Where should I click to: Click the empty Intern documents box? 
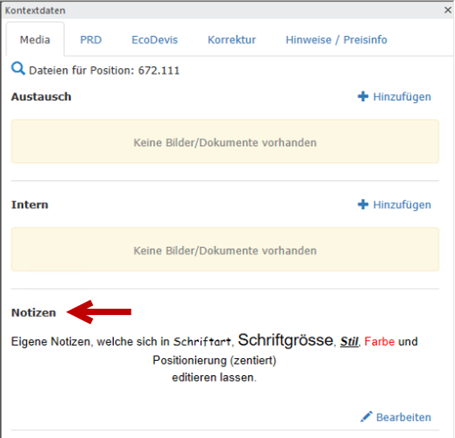click(225, 249)
